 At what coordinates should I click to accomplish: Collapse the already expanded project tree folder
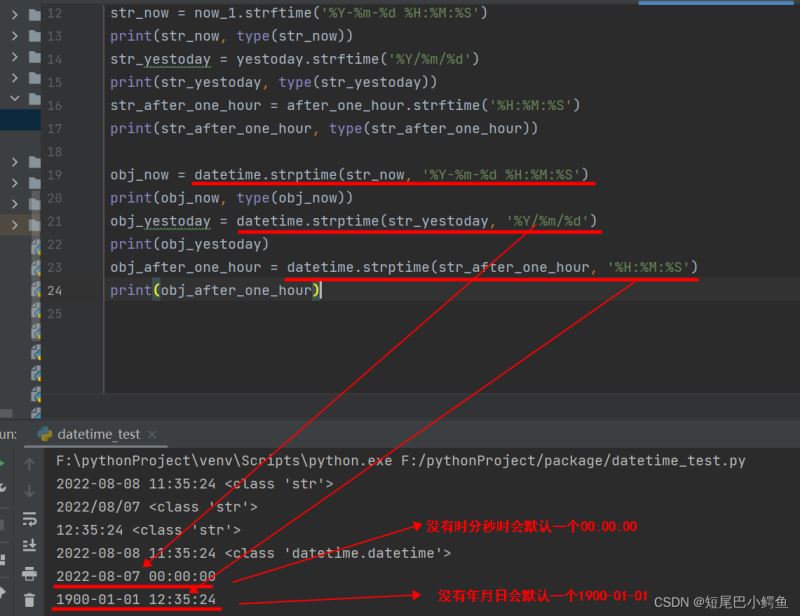pyautogui.click(x=14, y=98)
